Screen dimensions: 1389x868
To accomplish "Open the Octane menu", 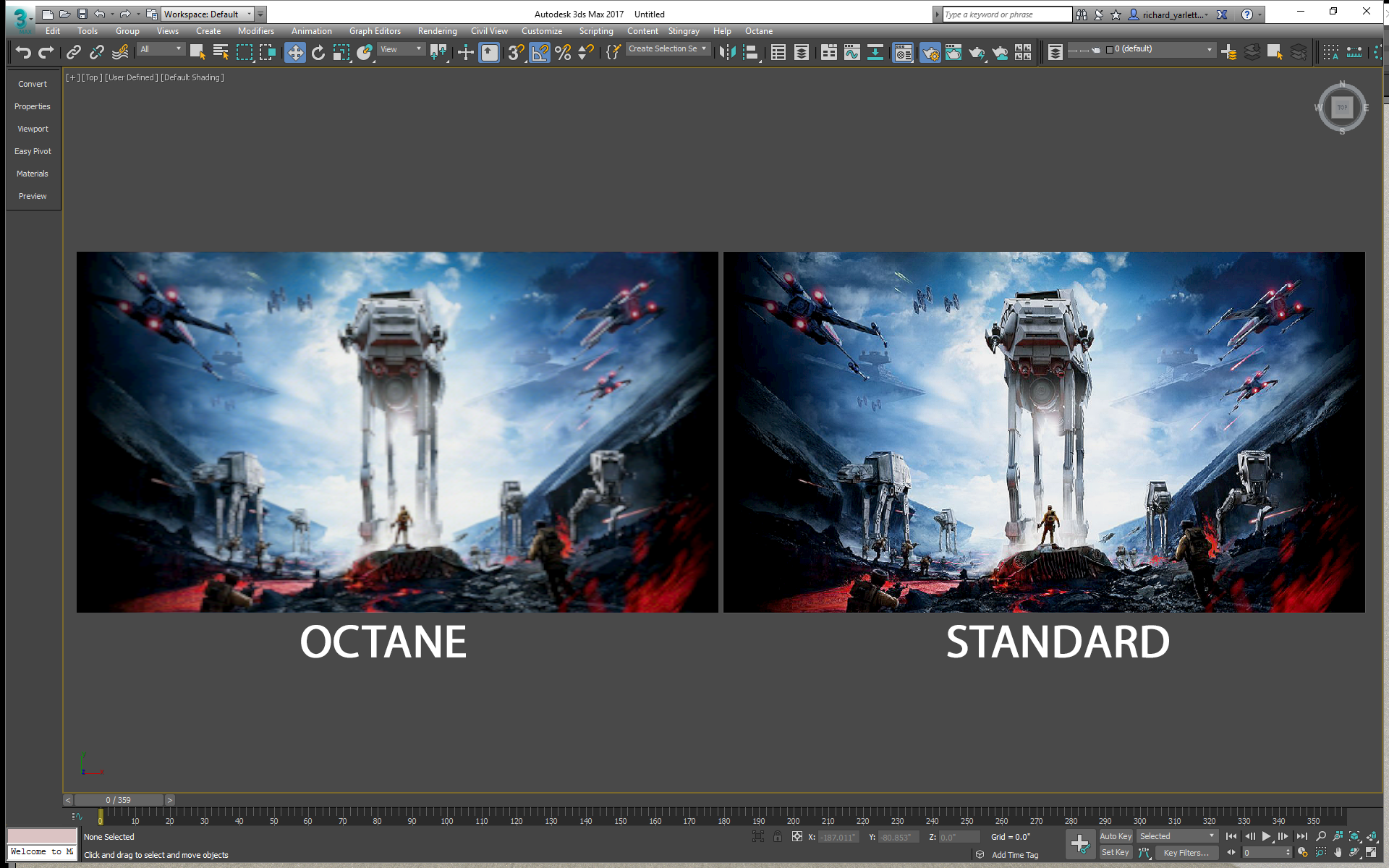I will [758, 31].
